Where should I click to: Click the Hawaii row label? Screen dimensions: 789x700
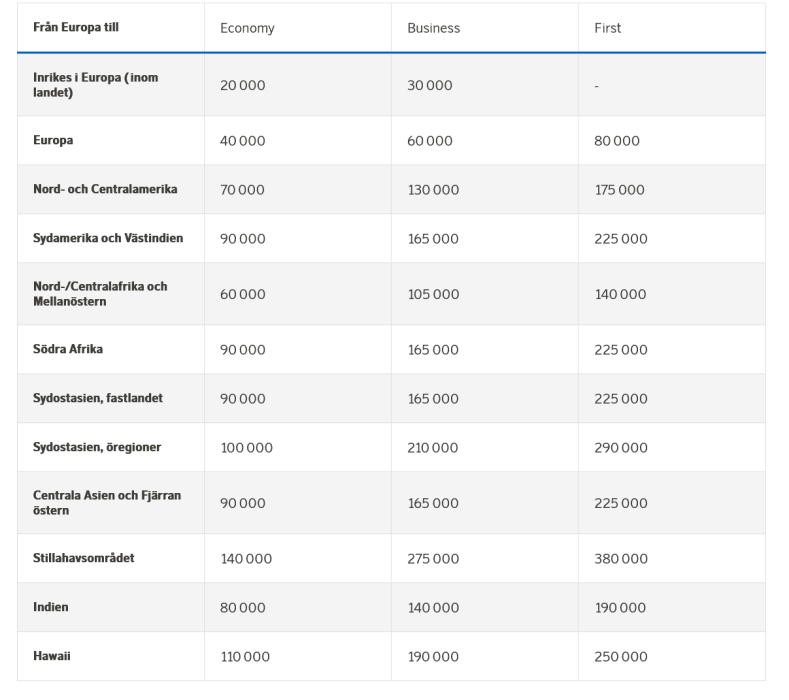(x=52, y=657)
